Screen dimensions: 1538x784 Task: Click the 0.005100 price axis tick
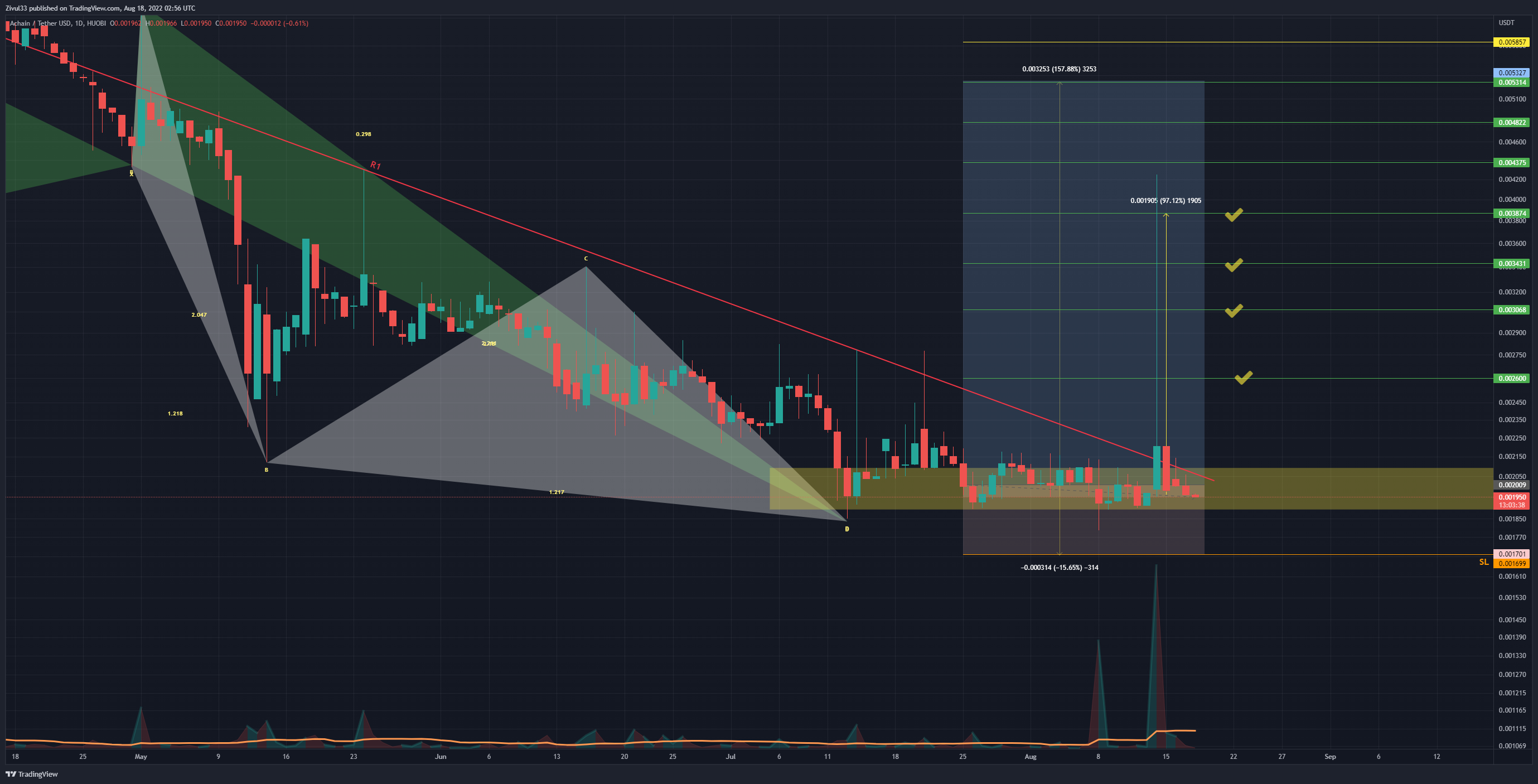pyautogui.click(x=1512, y=99)
